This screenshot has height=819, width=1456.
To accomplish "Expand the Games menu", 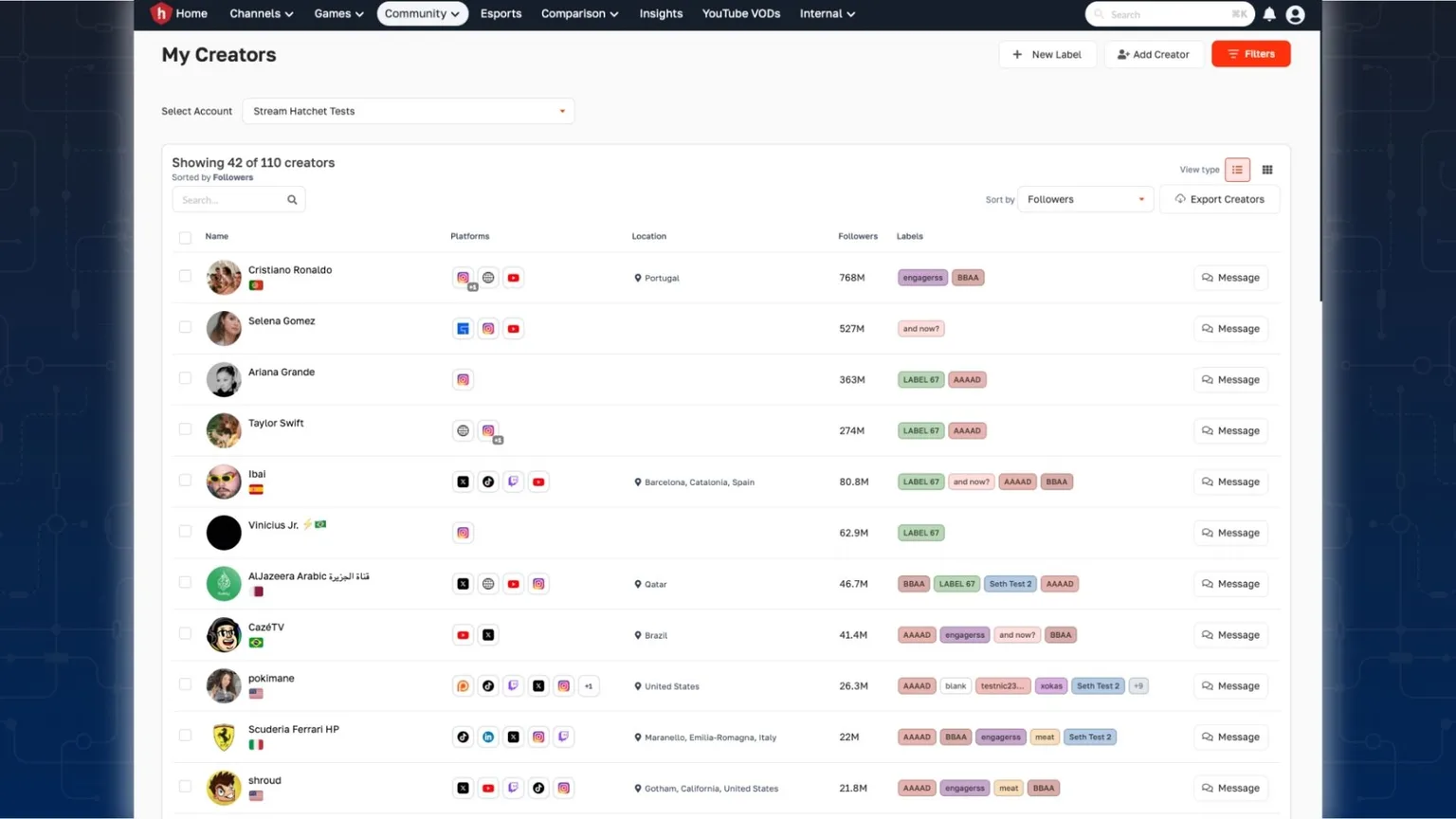I will [338, 13].
